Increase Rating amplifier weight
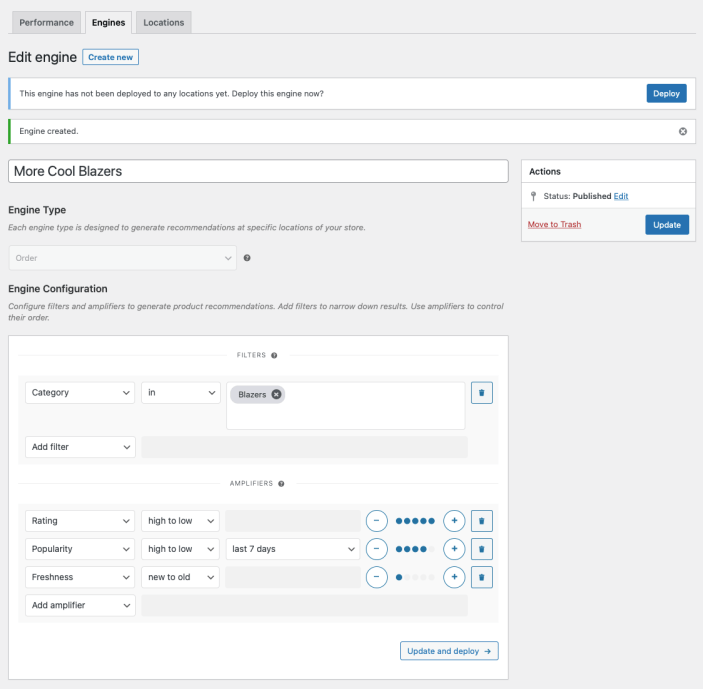Viewport: 703px width, 689px height. click(x=454, y=521)
